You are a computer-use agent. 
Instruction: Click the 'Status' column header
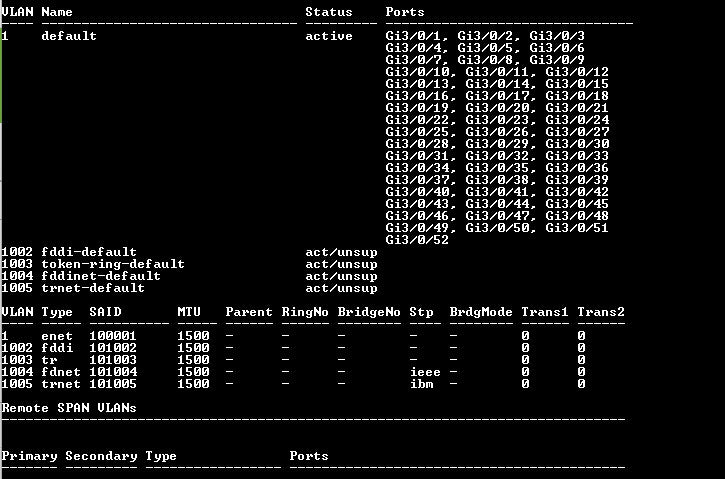click(x=329, y=12)
